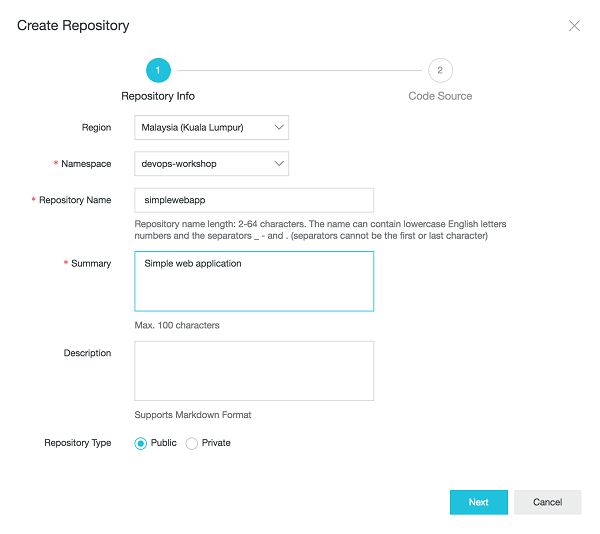Focus the Repository Name field containing simplewebapp
This screenshot has width=600, height=534.
pos(254,200)
